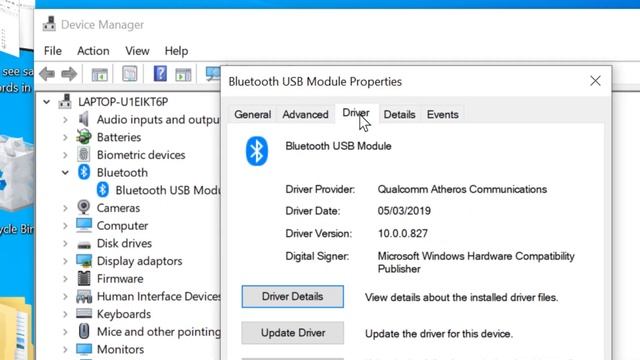Click the Display adaptors icon
This screenshot has height=360, width=640.
click(x=84, y=261)
